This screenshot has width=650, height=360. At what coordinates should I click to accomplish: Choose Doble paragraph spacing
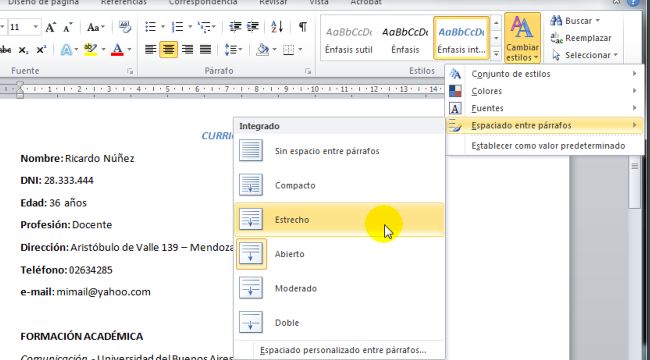[339, 323]
